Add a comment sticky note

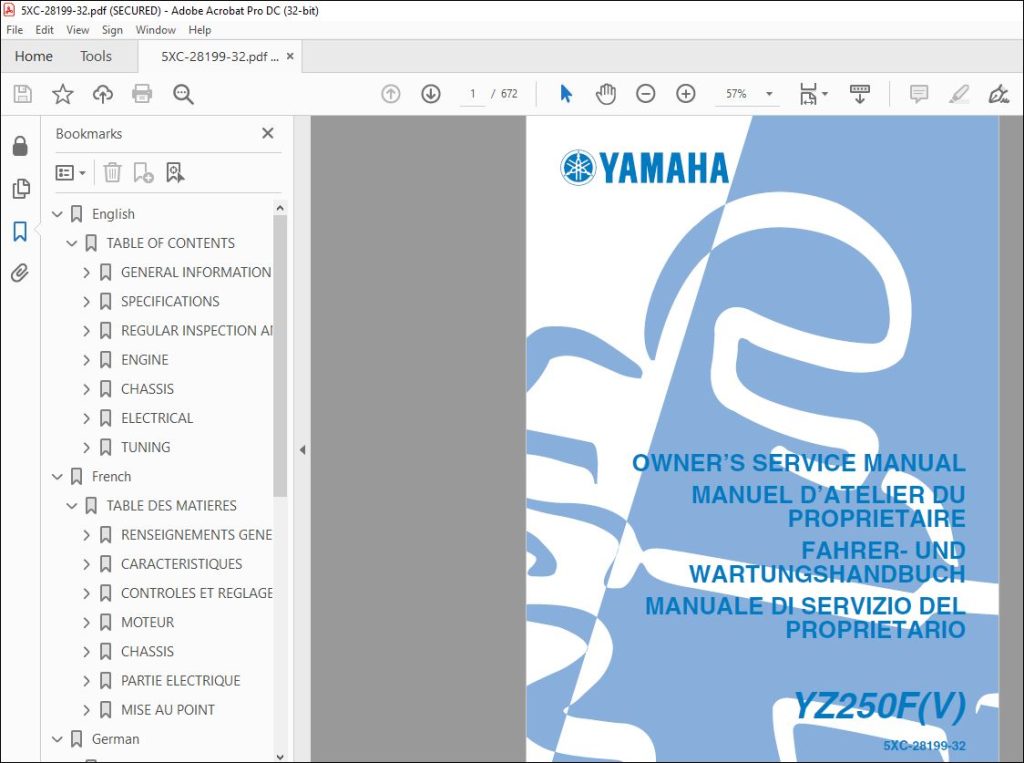[x=919, y=94]
